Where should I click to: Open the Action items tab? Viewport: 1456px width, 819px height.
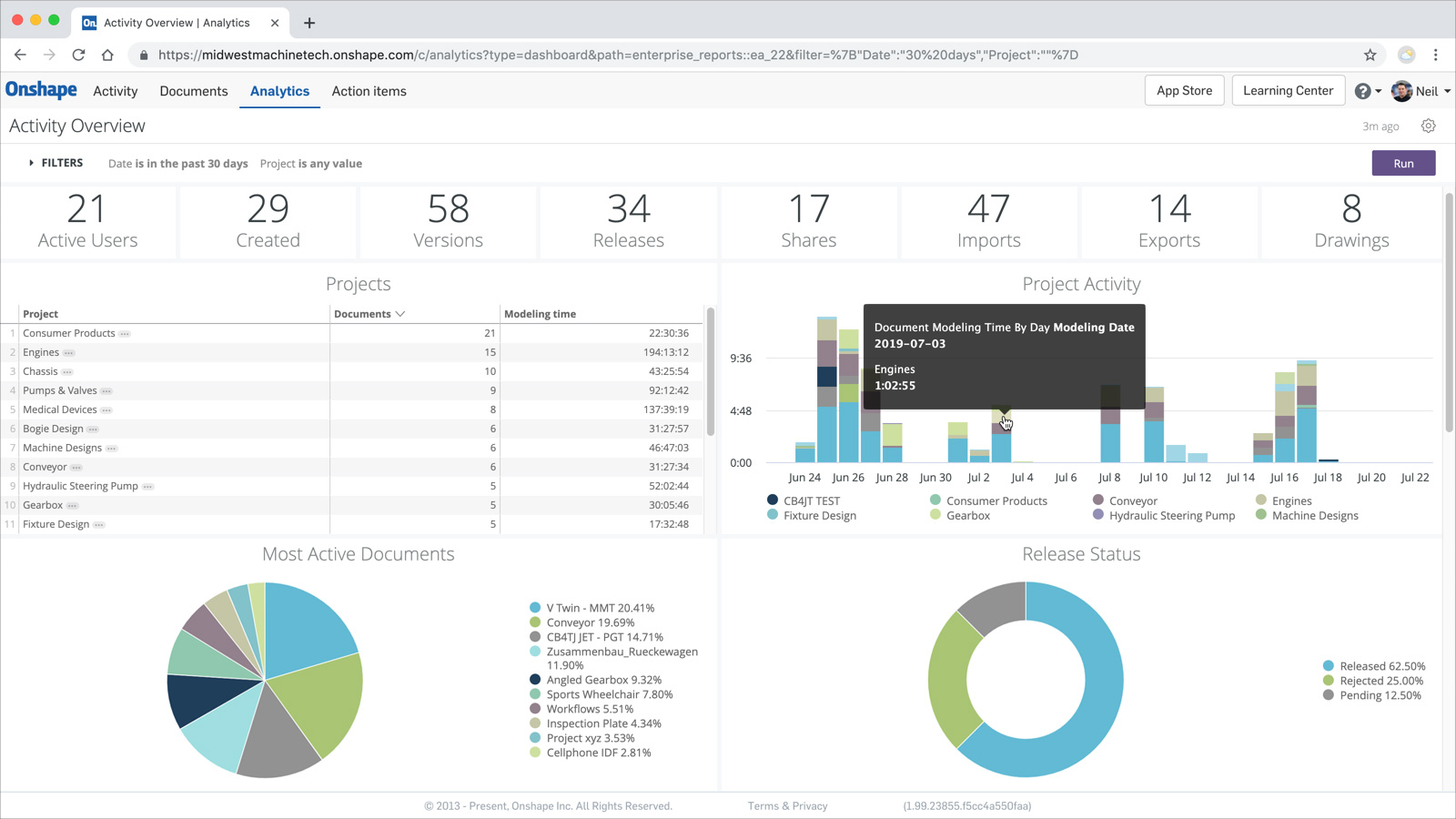[369, 91]
